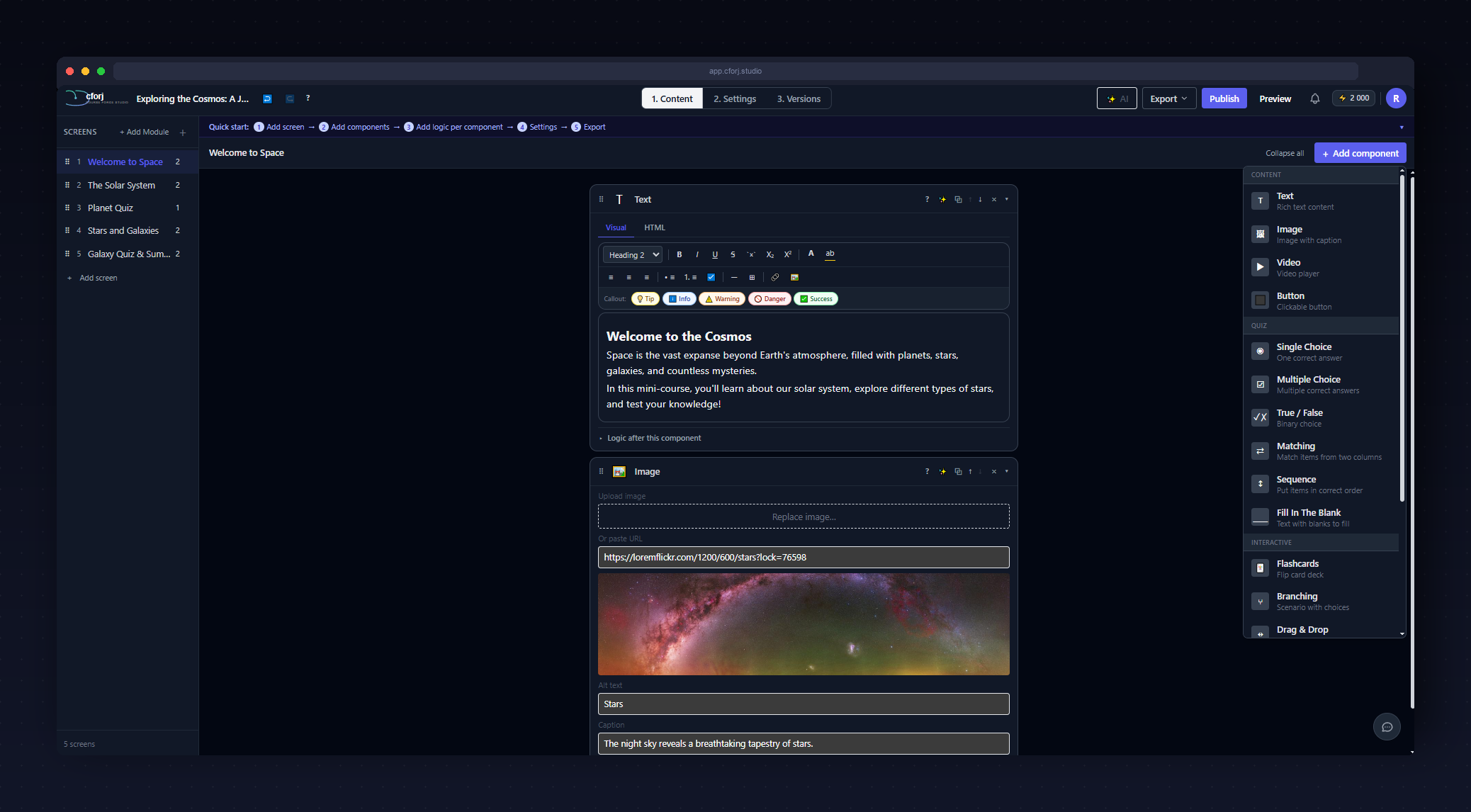Underline the selected text
This screenshot has height=812, width=1471.
point(715,254)
